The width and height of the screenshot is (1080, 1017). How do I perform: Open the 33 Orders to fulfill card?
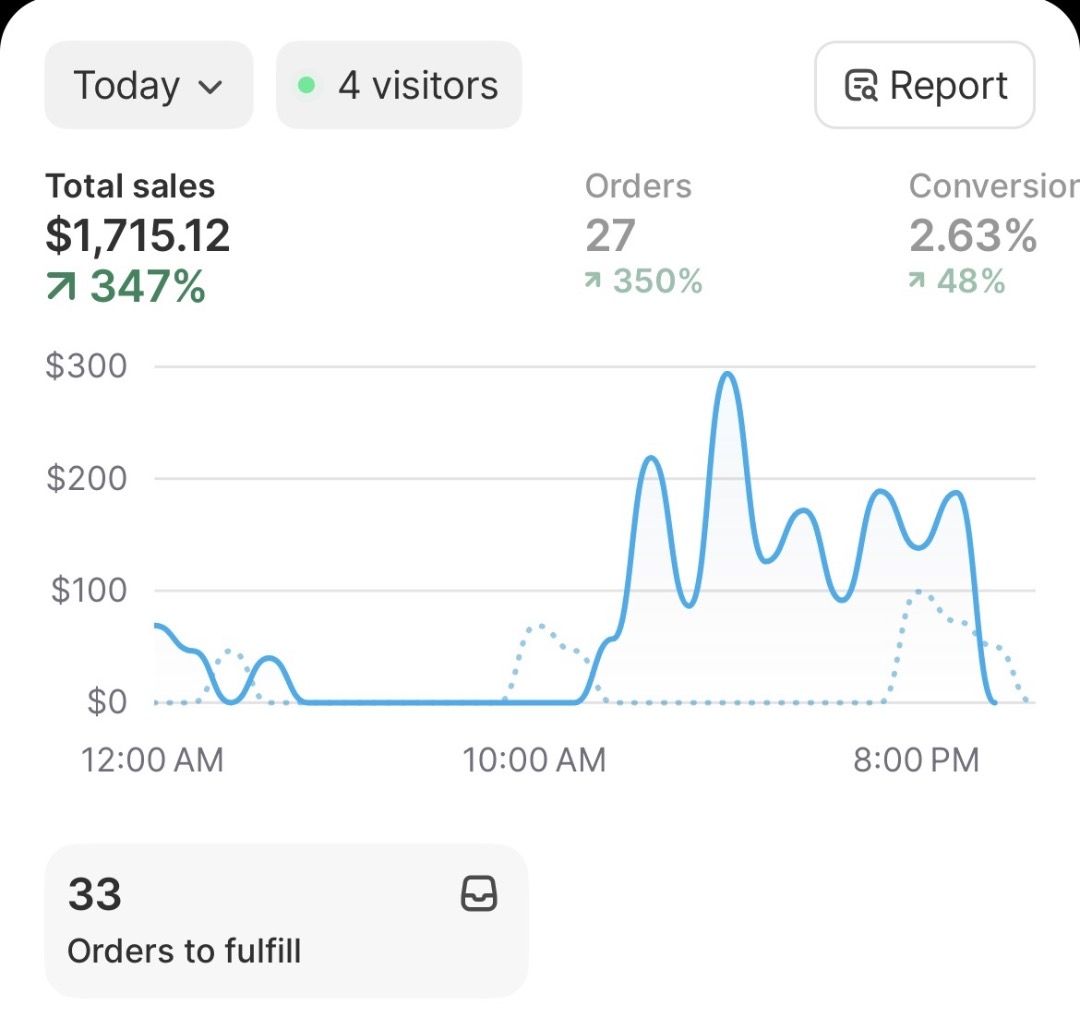[x=286, y=920]
